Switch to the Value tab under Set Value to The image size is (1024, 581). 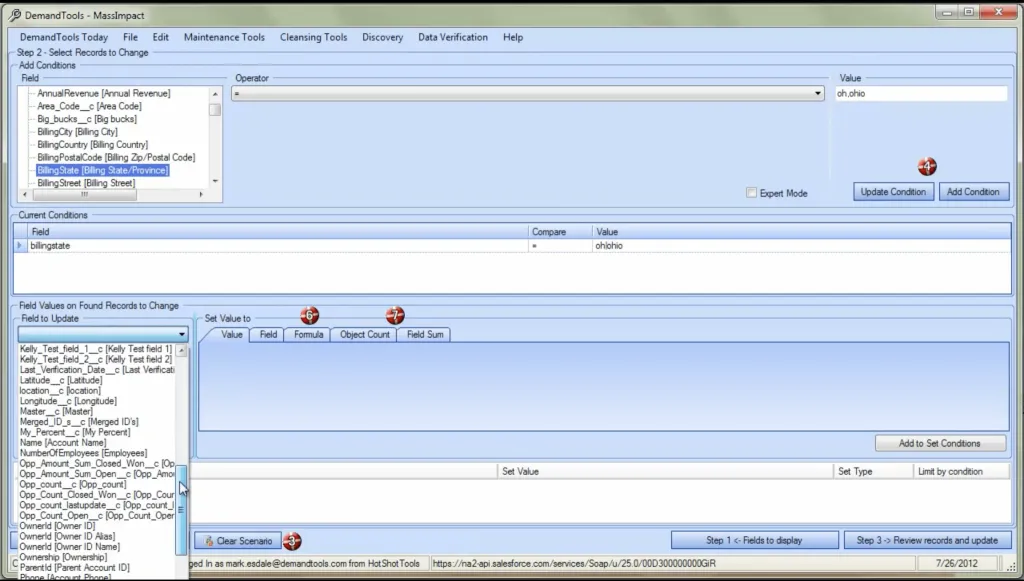click(231, 334)
